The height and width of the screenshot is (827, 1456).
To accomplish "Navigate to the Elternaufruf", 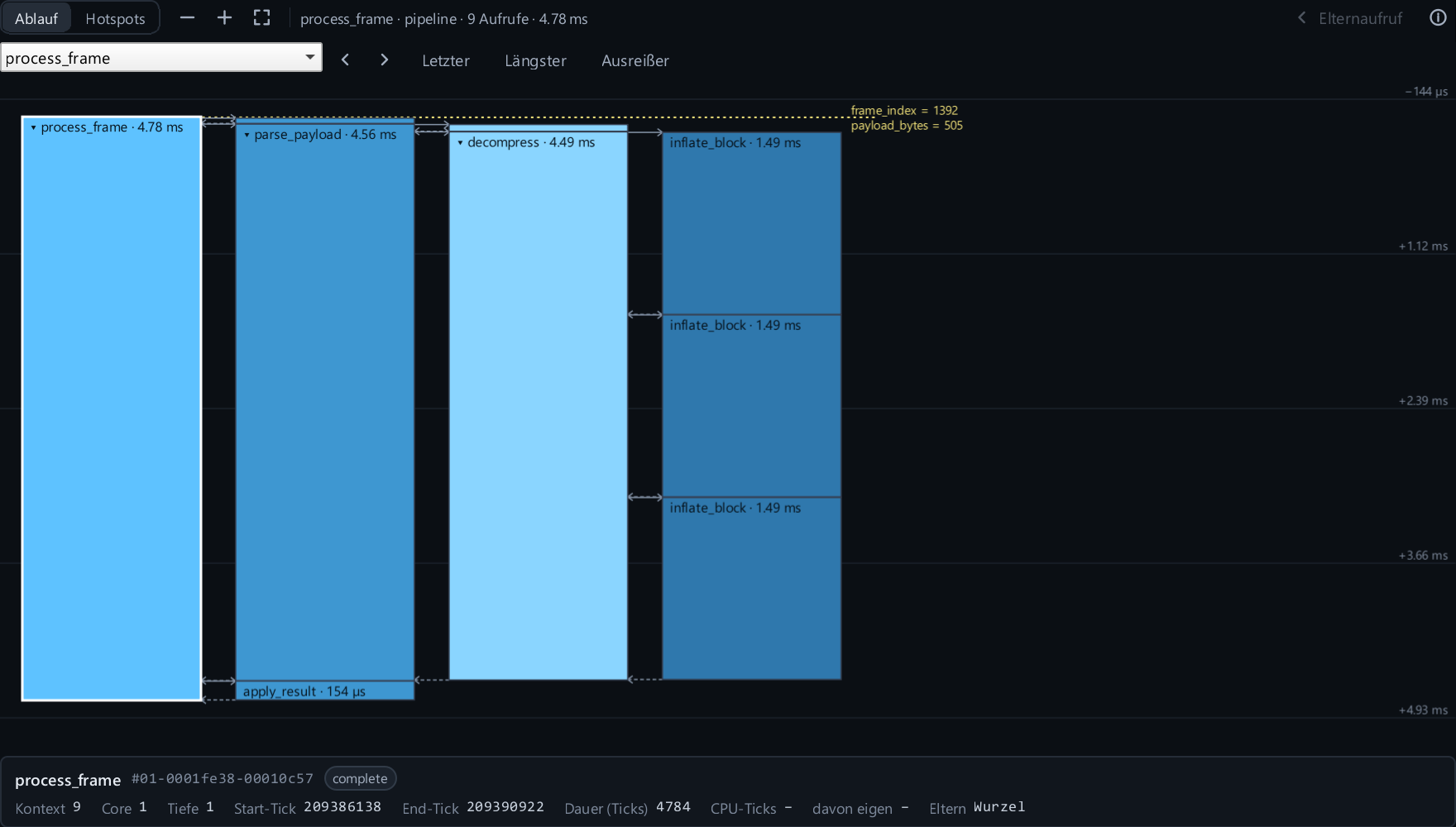I will [x=1350, y=18].
